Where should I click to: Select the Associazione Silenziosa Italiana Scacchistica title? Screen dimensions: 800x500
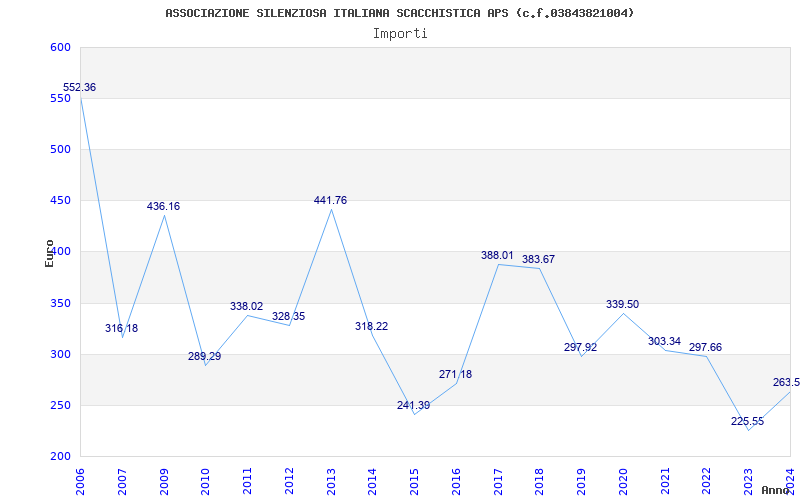pyautogui.click(x=400, y=13)
